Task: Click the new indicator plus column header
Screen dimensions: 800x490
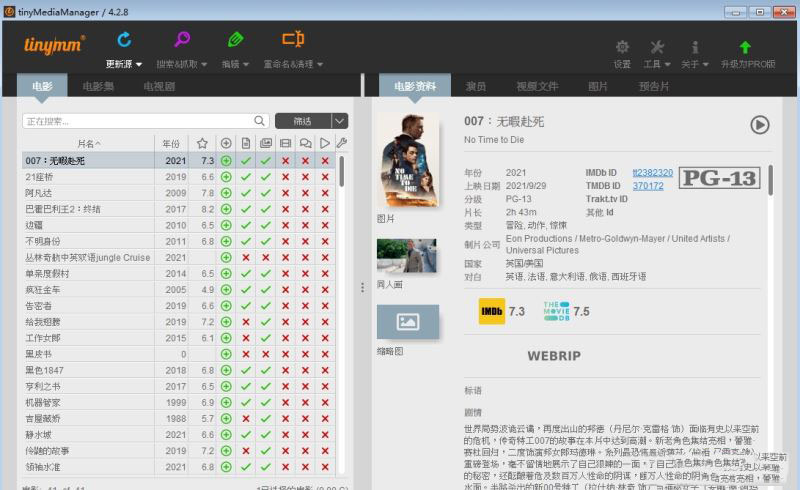Action: [x=226, y=143]
